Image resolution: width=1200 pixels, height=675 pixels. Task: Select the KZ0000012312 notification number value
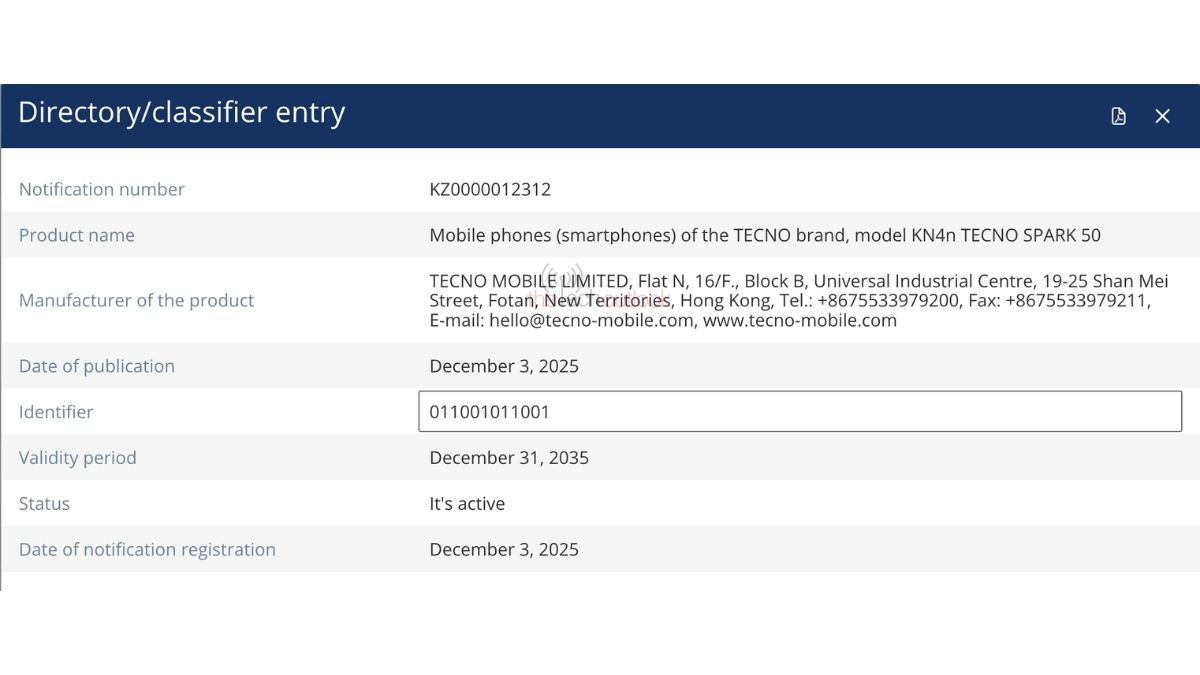tap(490, 189)
